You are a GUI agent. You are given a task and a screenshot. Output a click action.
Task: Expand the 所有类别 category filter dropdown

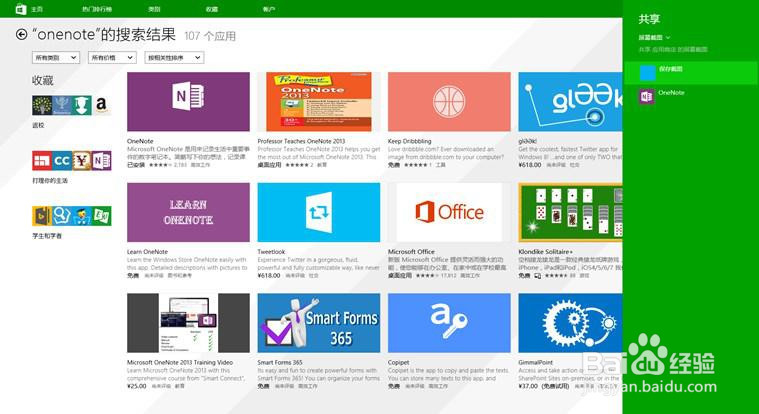click(x=56, y=58)
